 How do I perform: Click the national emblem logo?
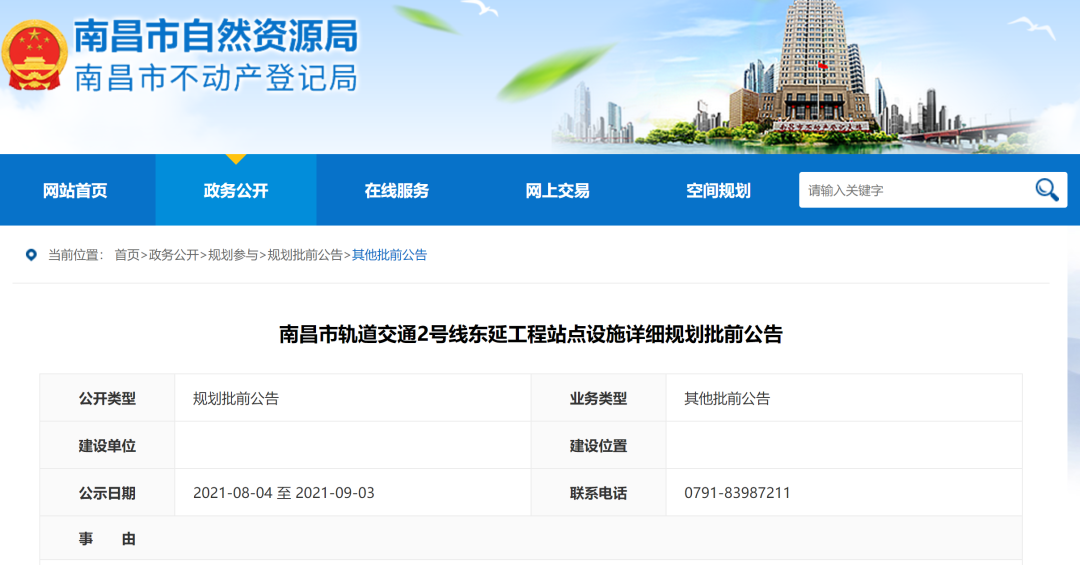point(34,56)
